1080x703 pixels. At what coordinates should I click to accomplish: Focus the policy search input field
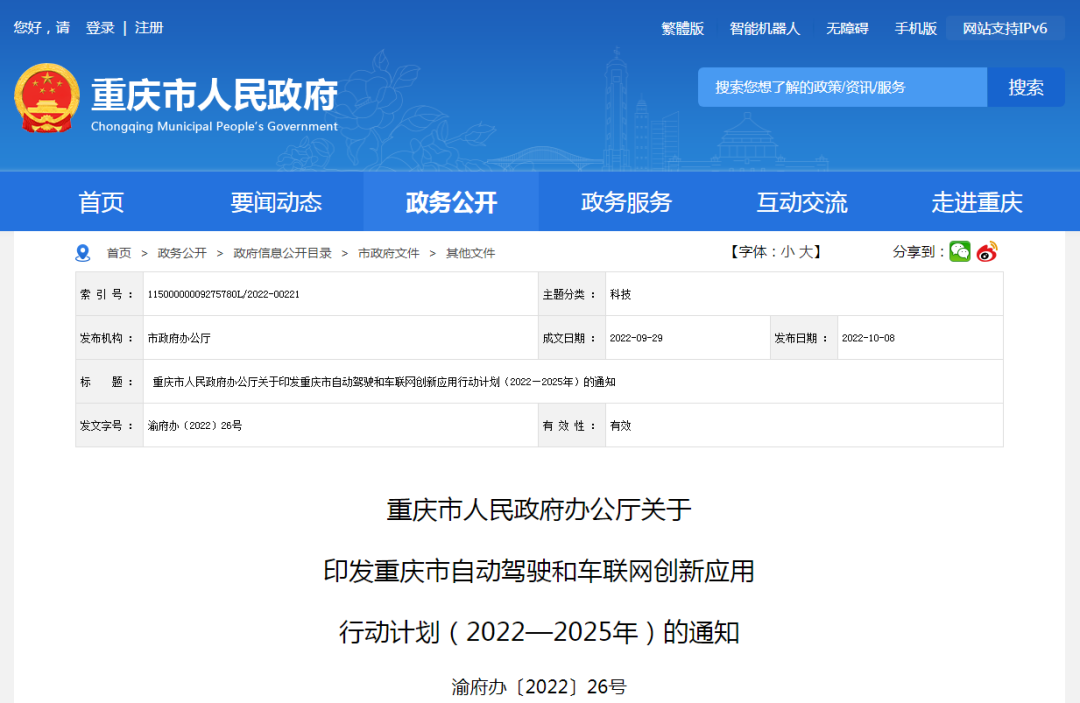pyautogui.click(x=842, y=88)
